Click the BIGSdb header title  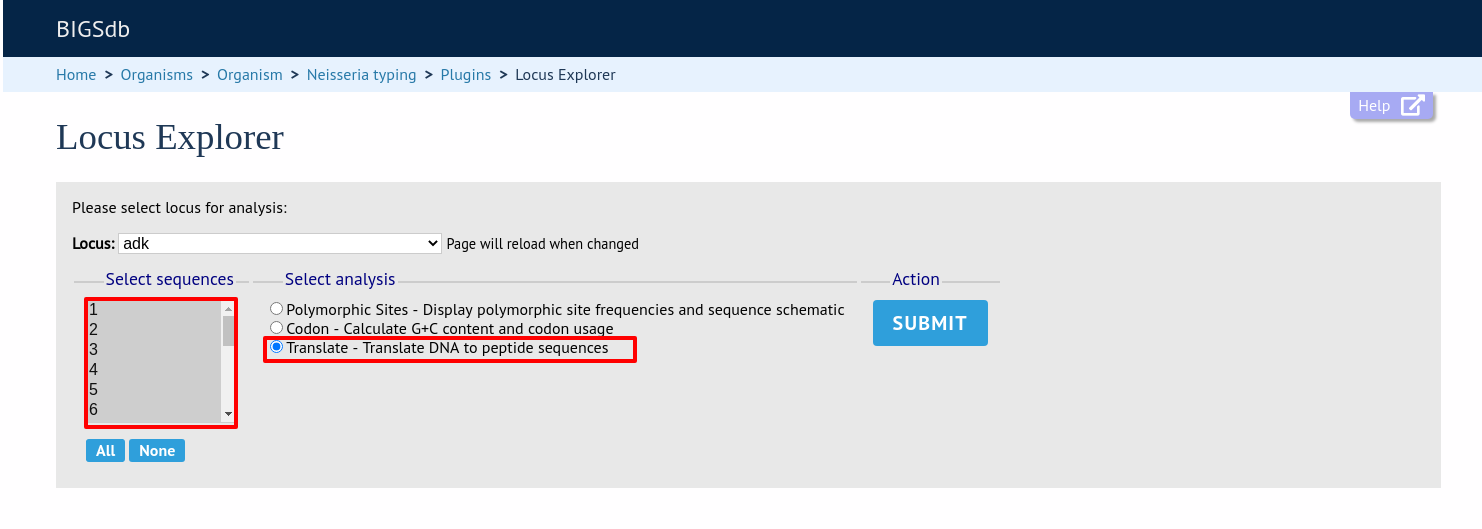[x=93, y=29]
